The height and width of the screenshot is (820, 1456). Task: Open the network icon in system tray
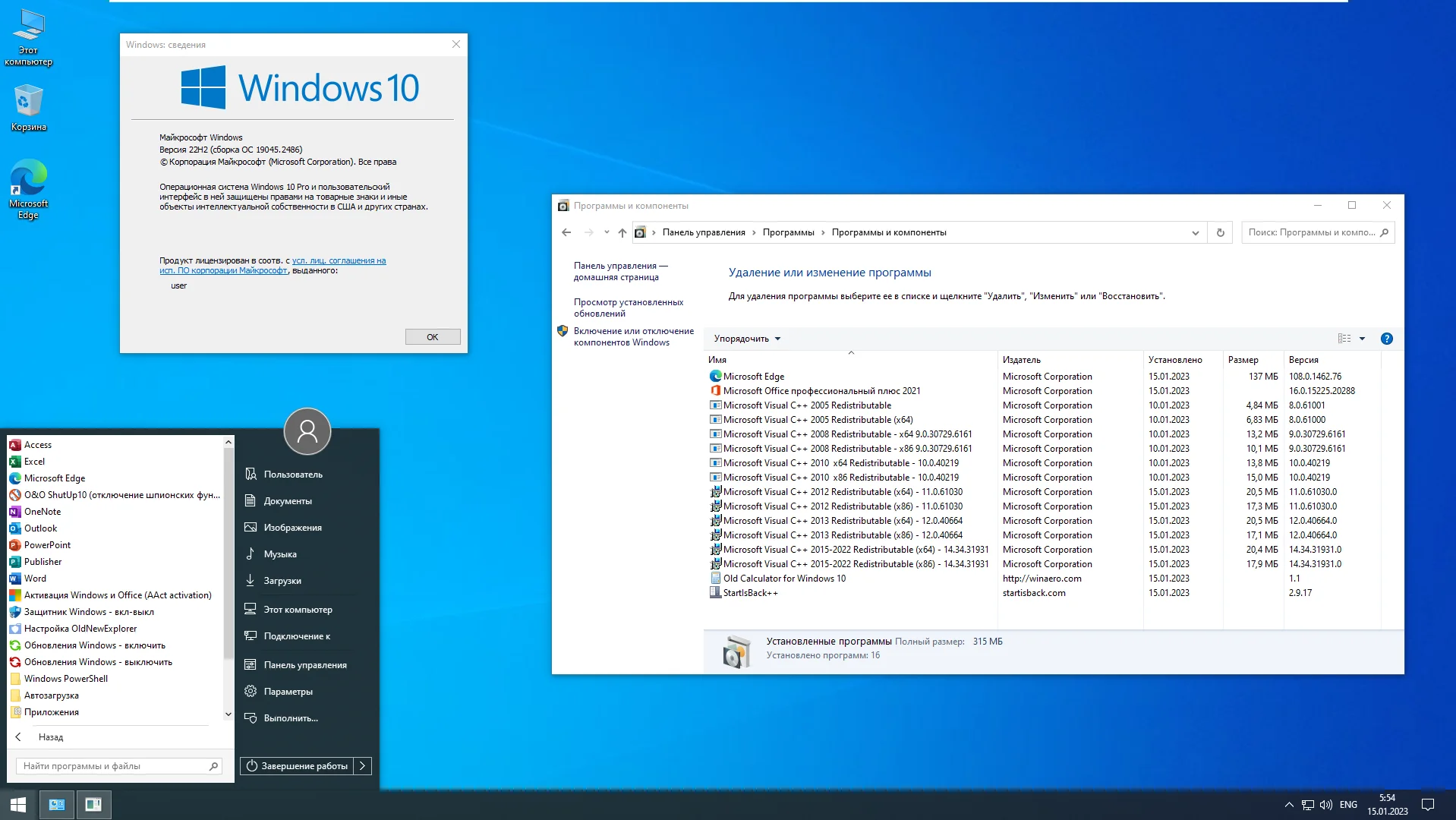click(1308, 805)
